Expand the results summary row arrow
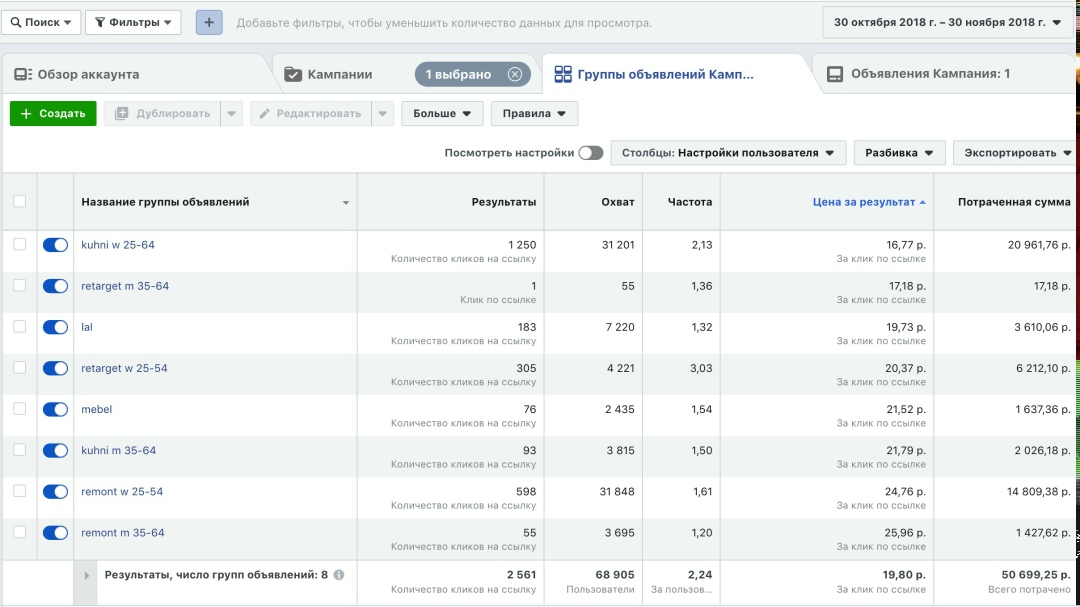Image resolution: width=1080 pixels, height=607 pixels. pyautogui.click(x=87, y=576)
